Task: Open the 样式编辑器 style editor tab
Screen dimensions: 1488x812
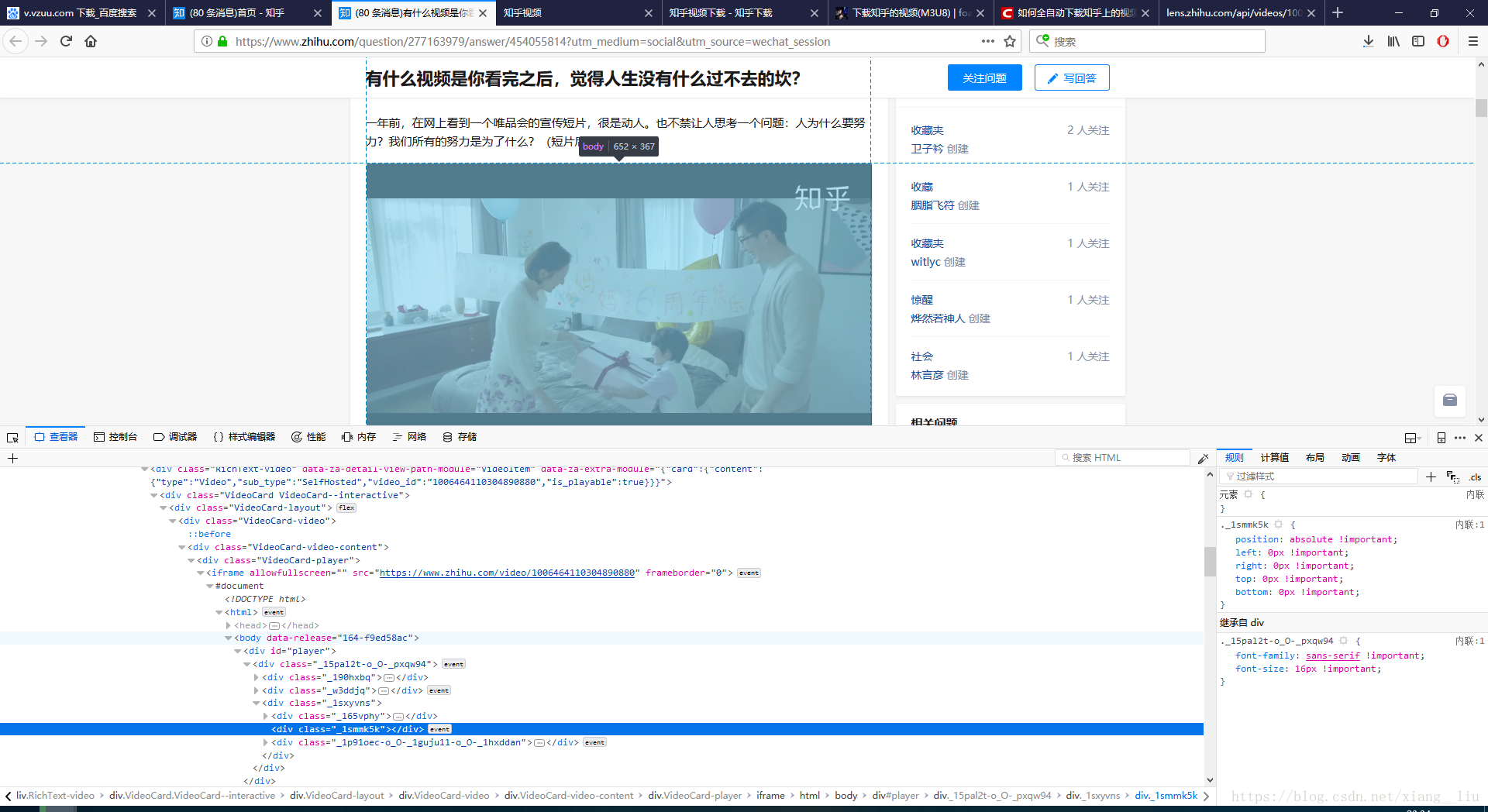Action: coord(244,437)
